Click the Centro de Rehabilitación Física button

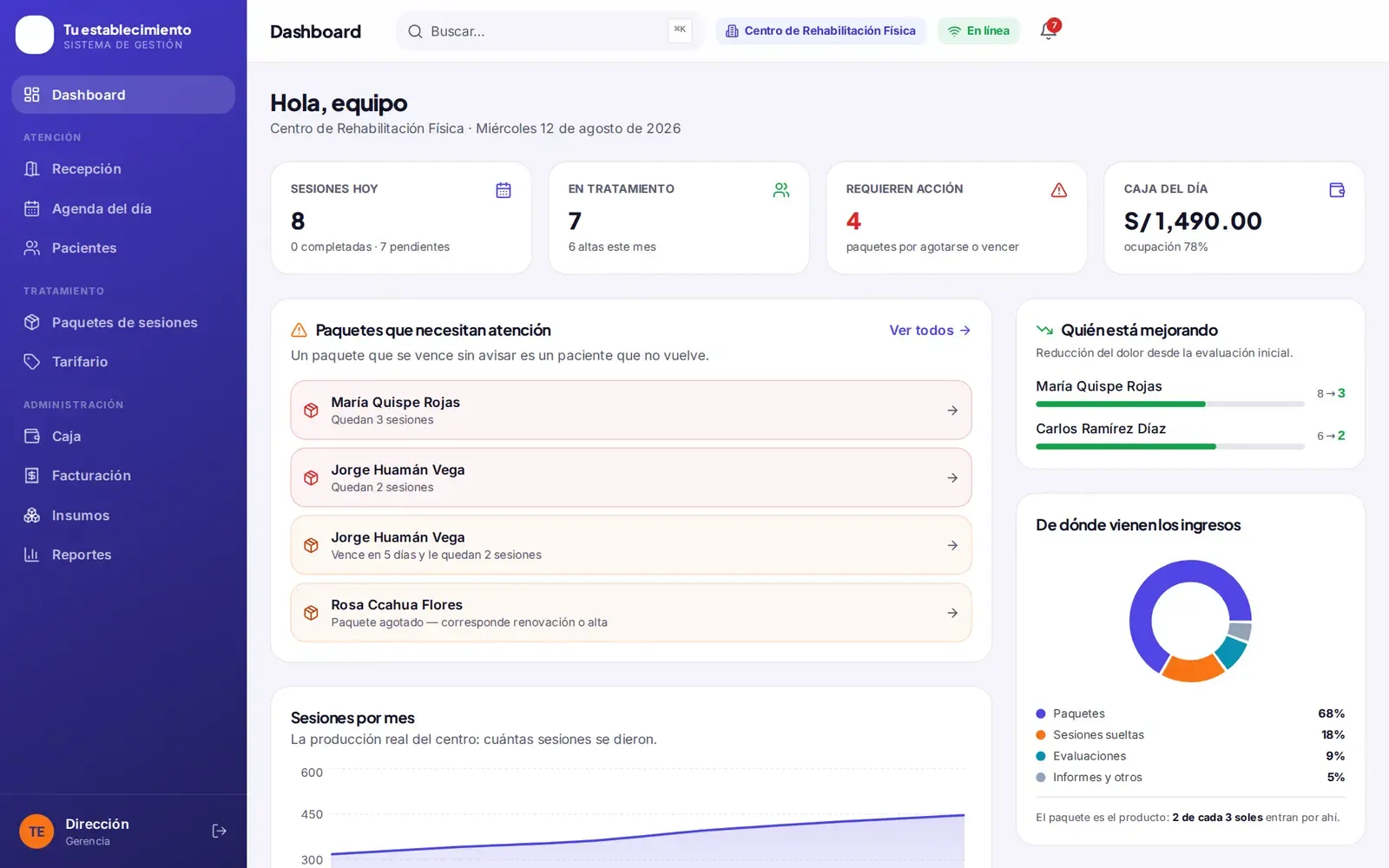coord(820,31)
